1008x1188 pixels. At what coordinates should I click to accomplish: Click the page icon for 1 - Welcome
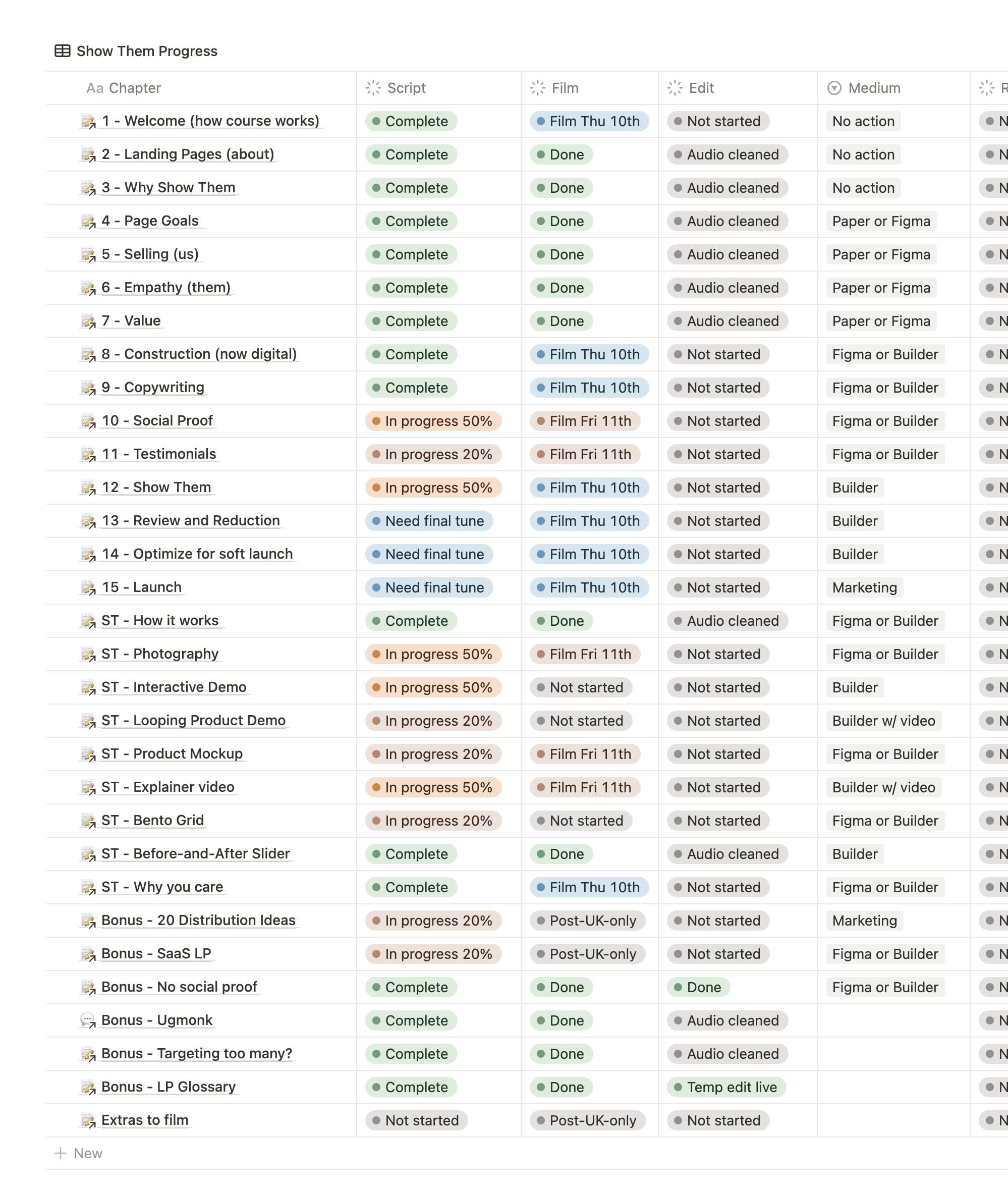(x=88, y=121)
